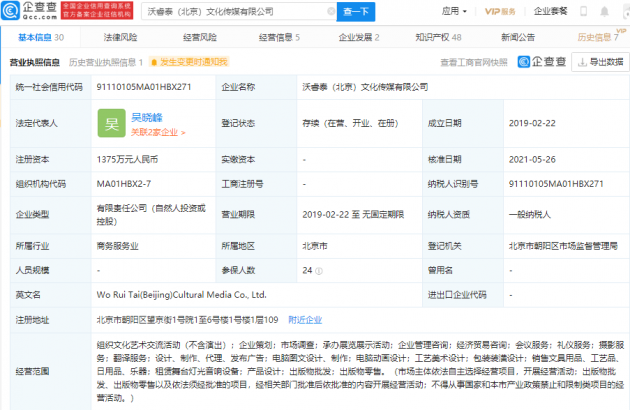Switch to 知识产权 tab

click(x=438, y=37)
